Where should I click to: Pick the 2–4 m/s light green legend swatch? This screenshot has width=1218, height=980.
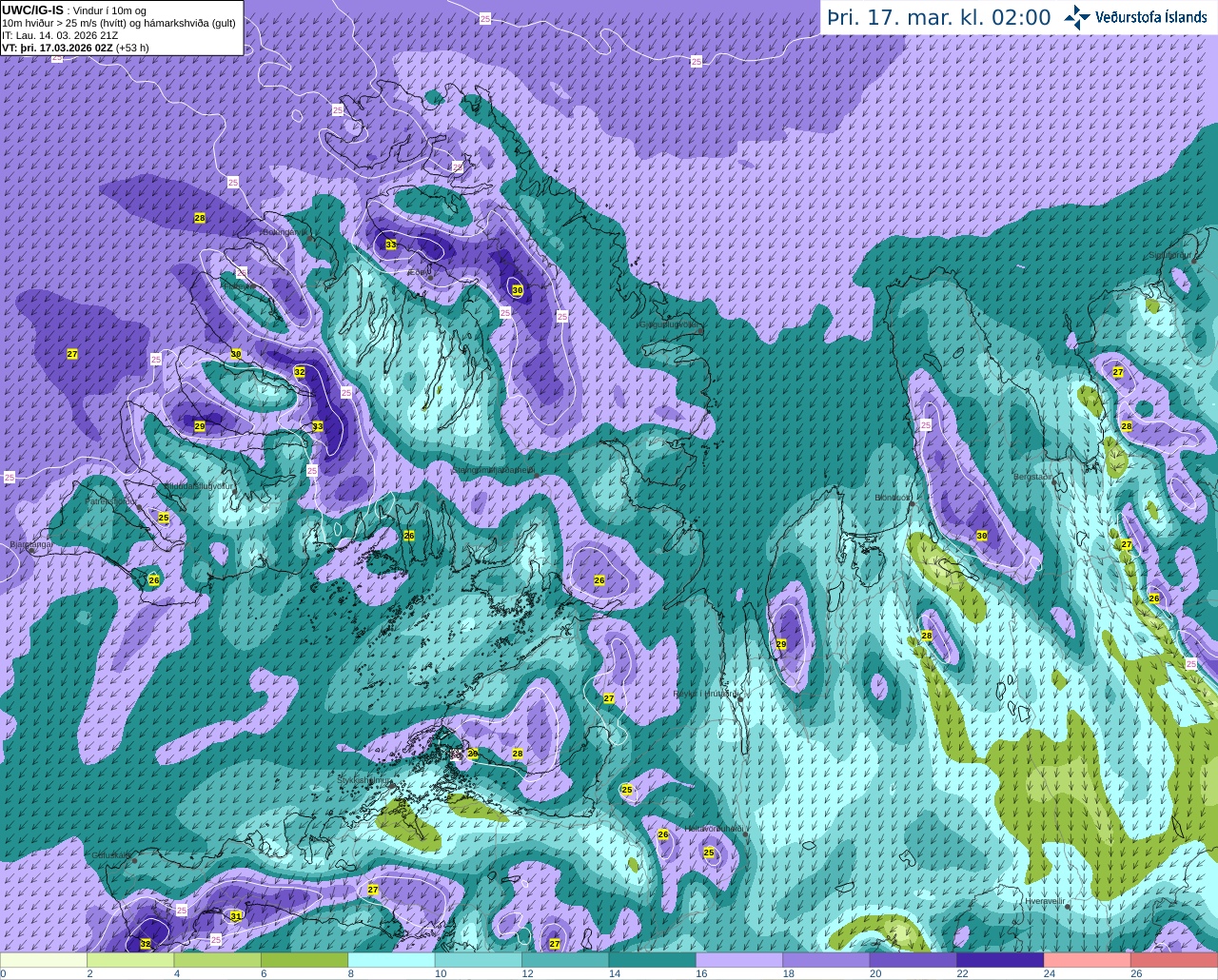point(130,960)
